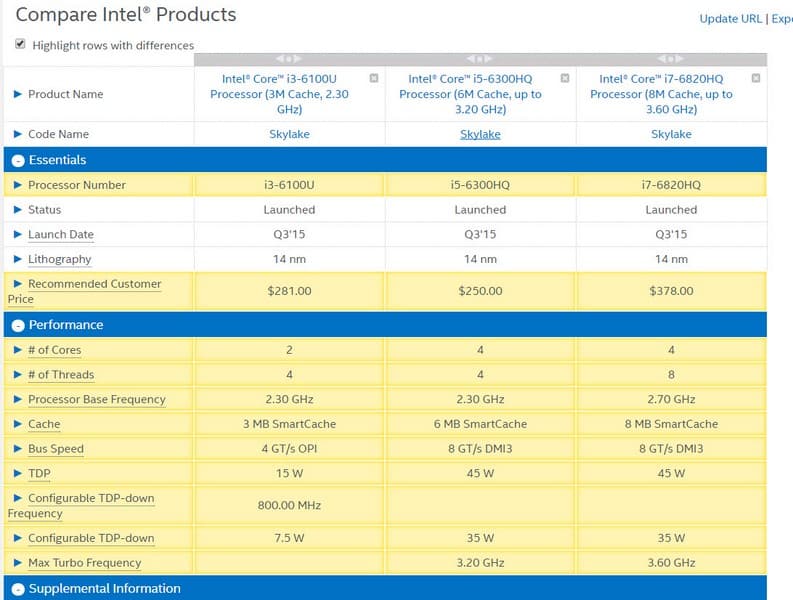Remove the i5-6300HQ column with its X icon
Screen dimensions: 793x600
(564, 78)
